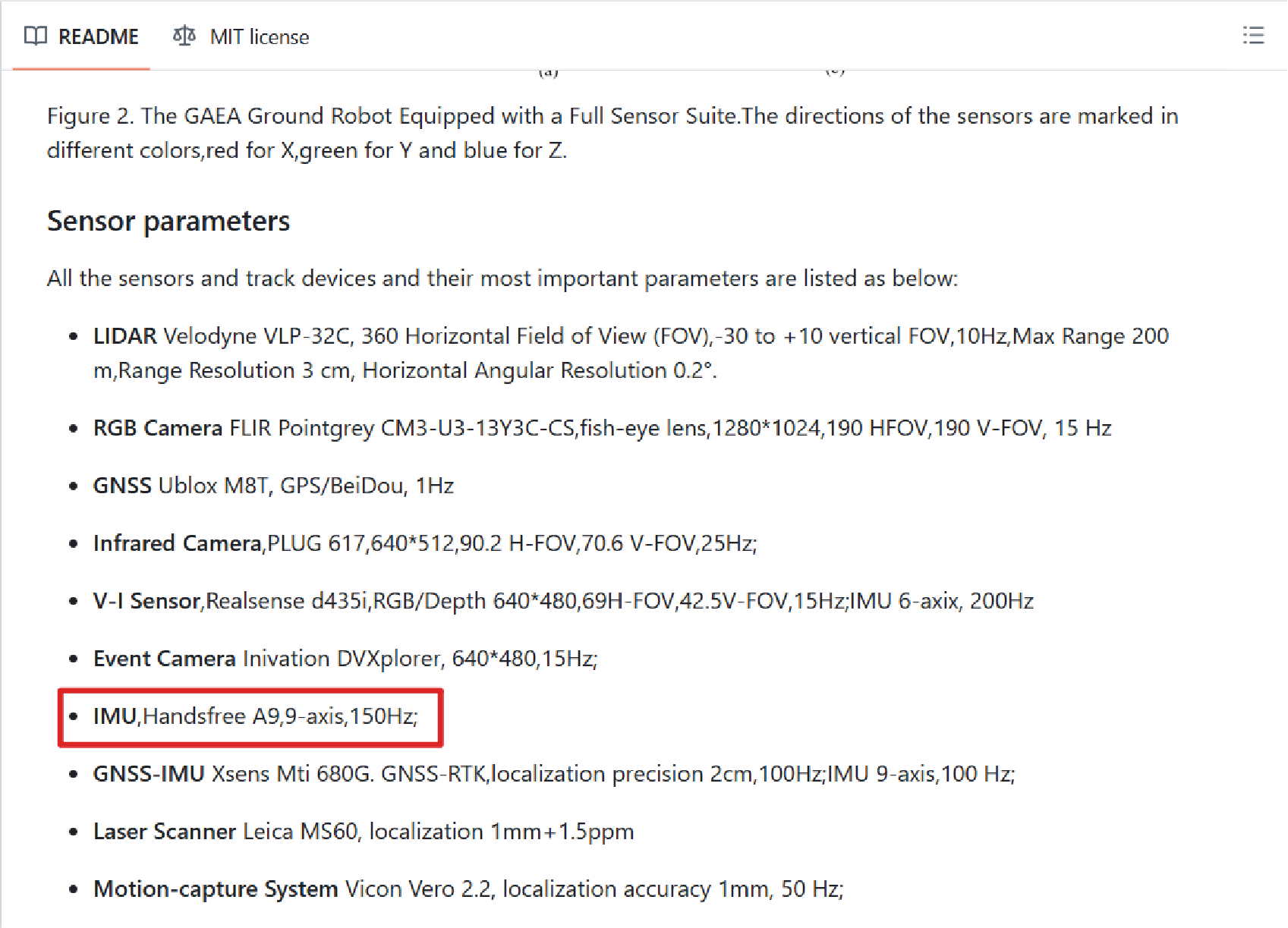Click the GNSS Ublox M8T line

tap(273, 486)
